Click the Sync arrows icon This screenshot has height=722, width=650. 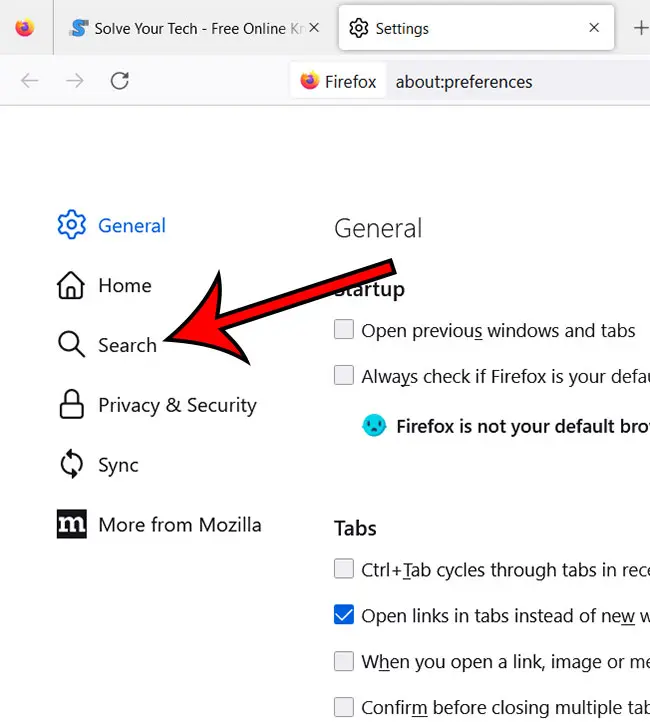pyautogui.click(x=71, y=464)
